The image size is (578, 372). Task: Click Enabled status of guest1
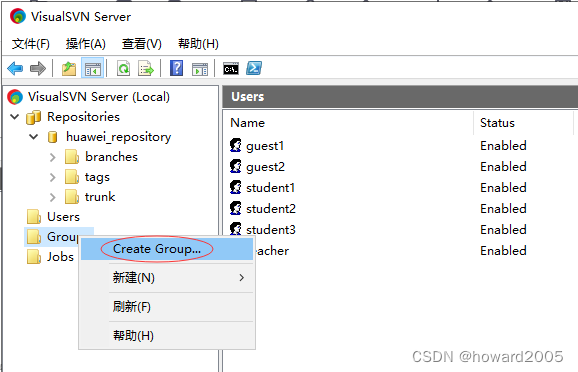(x=503, y=146)
